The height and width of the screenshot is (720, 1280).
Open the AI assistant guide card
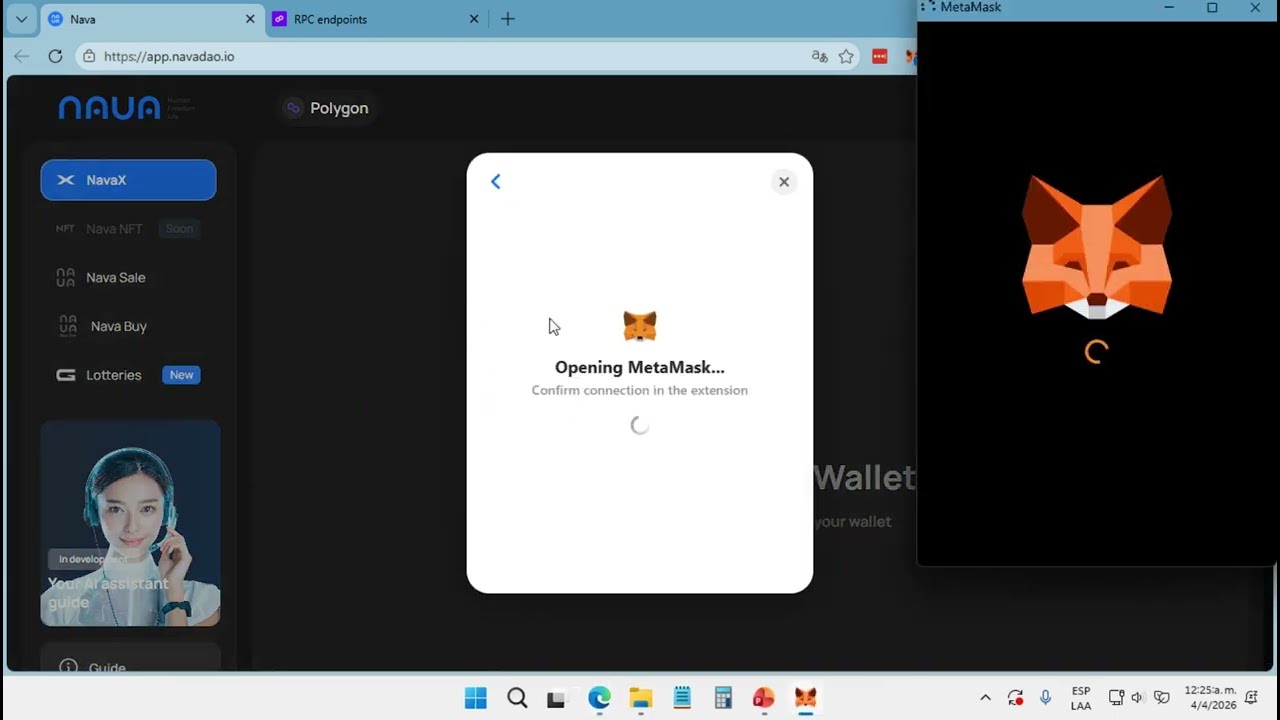coord(130,523)
